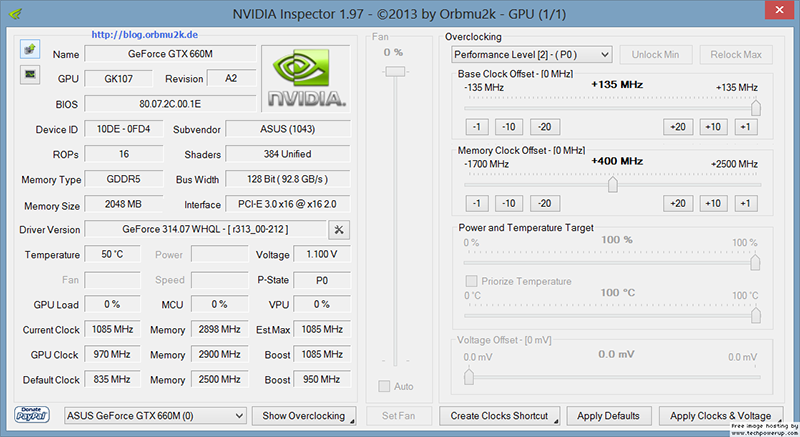Click the Unlock Min button
This screenshot has height=437, width=800.
point(656,55)
